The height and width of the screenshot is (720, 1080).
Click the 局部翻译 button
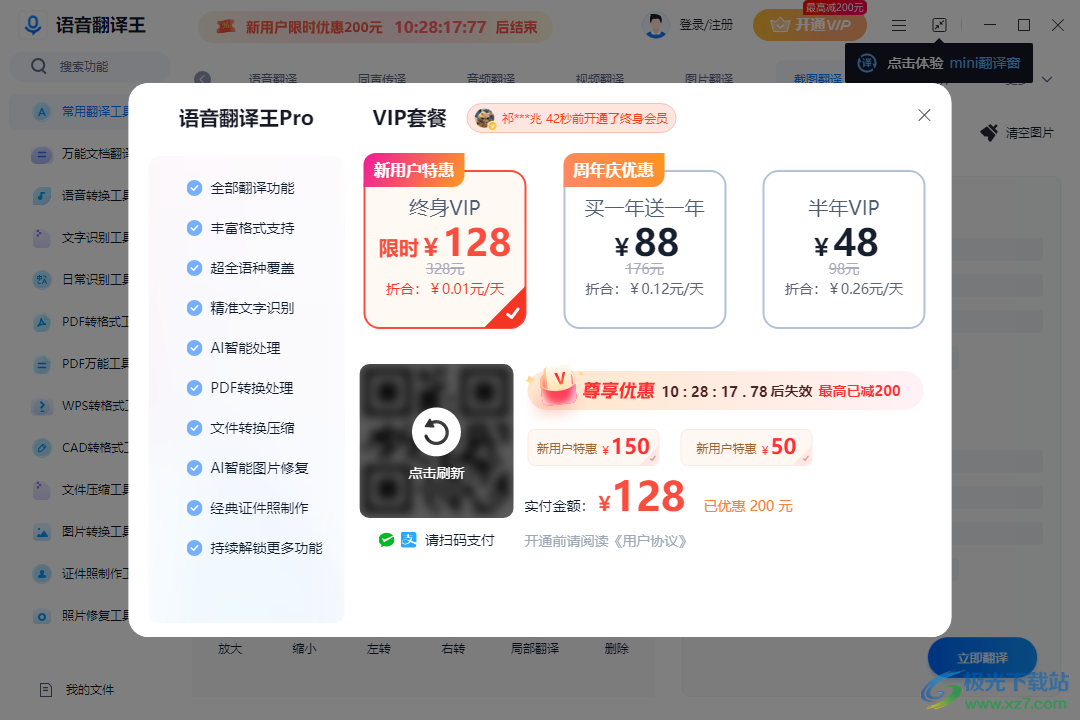pyautogui.click(x=534, y=648)
